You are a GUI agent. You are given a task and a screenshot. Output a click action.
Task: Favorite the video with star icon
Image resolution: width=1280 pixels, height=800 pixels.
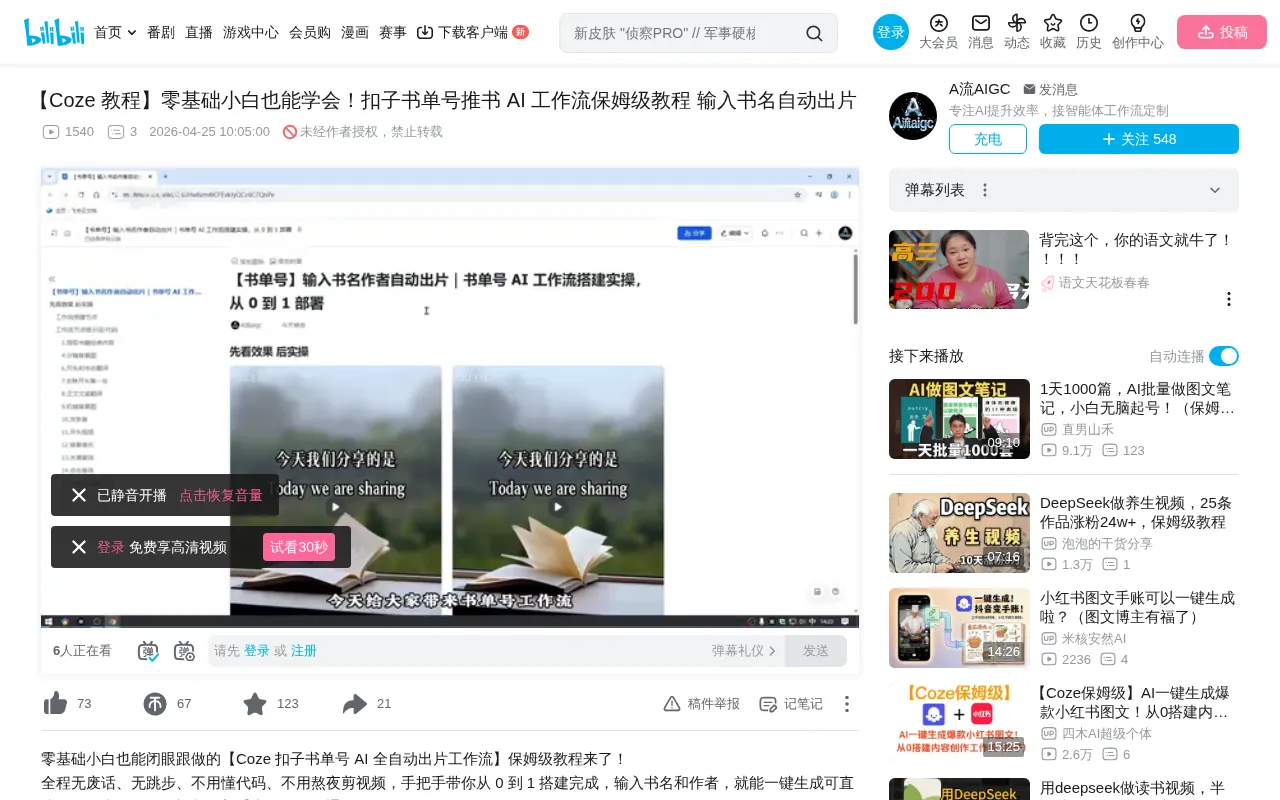(255, 704)
